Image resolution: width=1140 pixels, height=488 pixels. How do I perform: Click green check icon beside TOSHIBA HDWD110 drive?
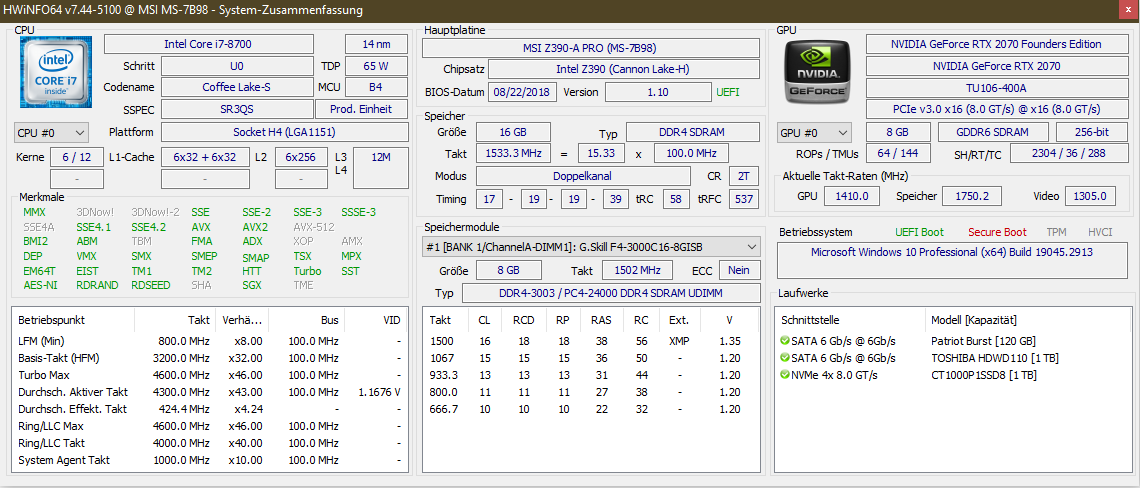click(x=784, y=358)
